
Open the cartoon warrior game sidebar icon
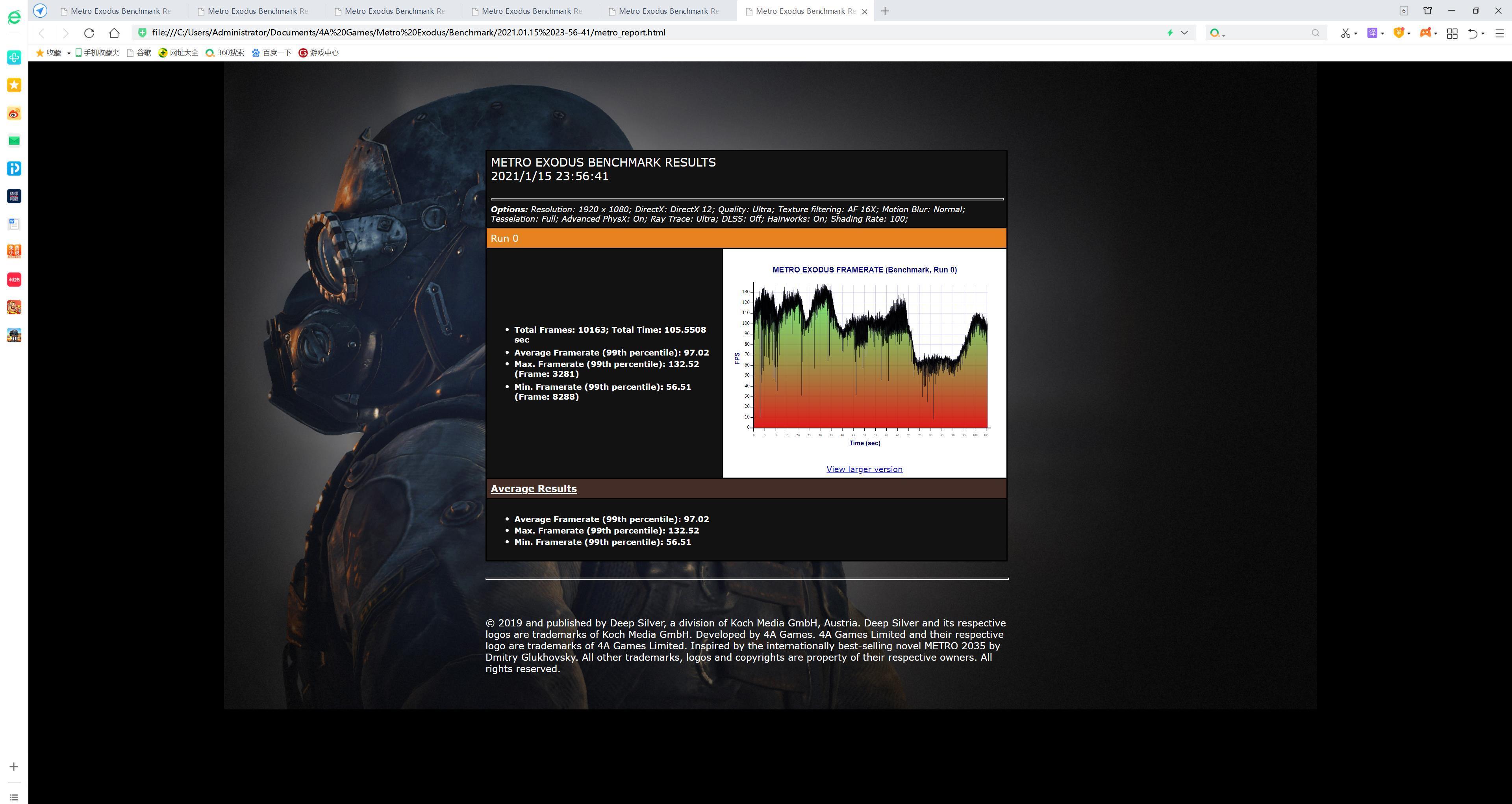(14, 307)
